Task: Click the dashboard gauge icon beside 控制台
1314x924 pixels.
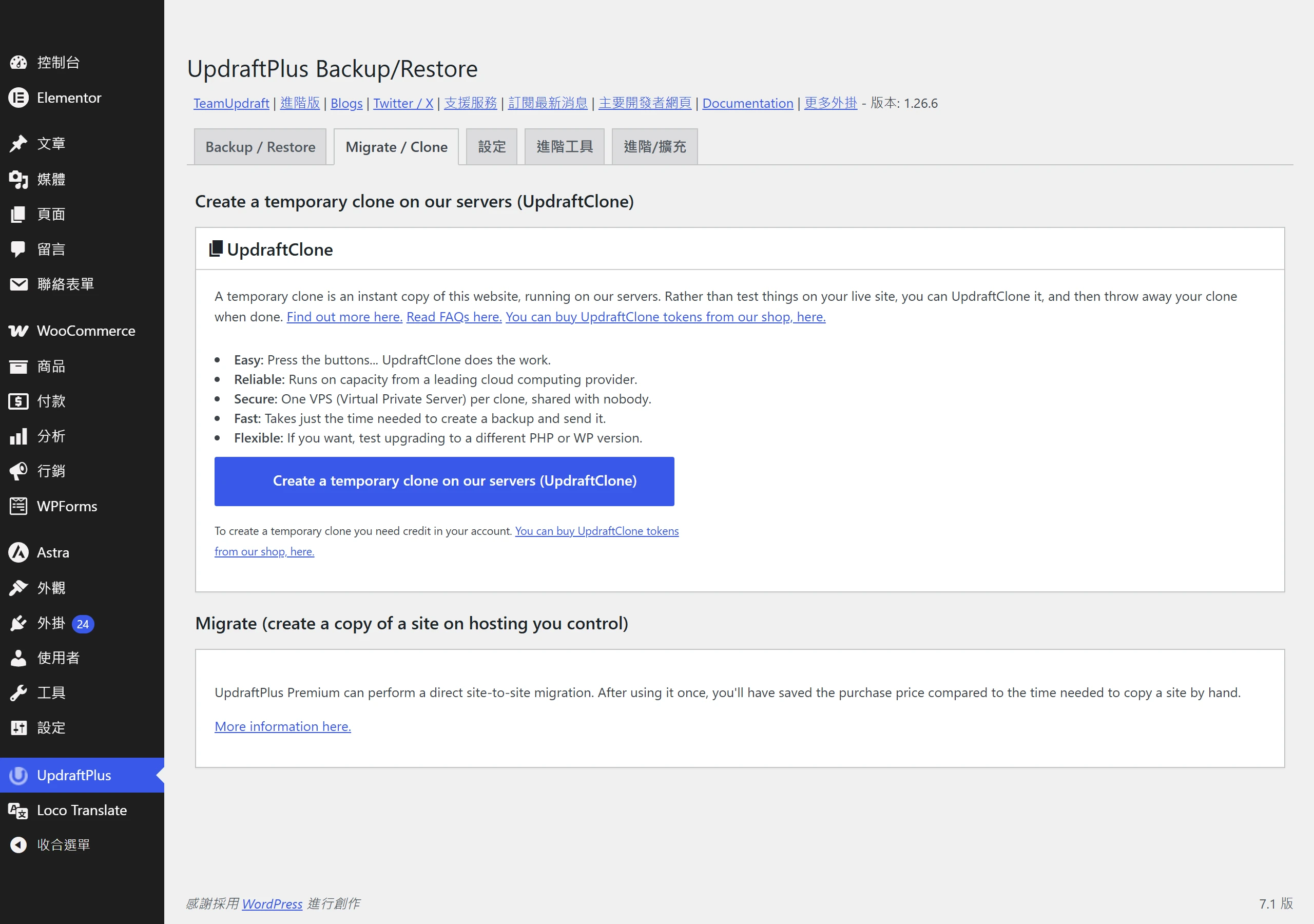Action: click(18, 63)
